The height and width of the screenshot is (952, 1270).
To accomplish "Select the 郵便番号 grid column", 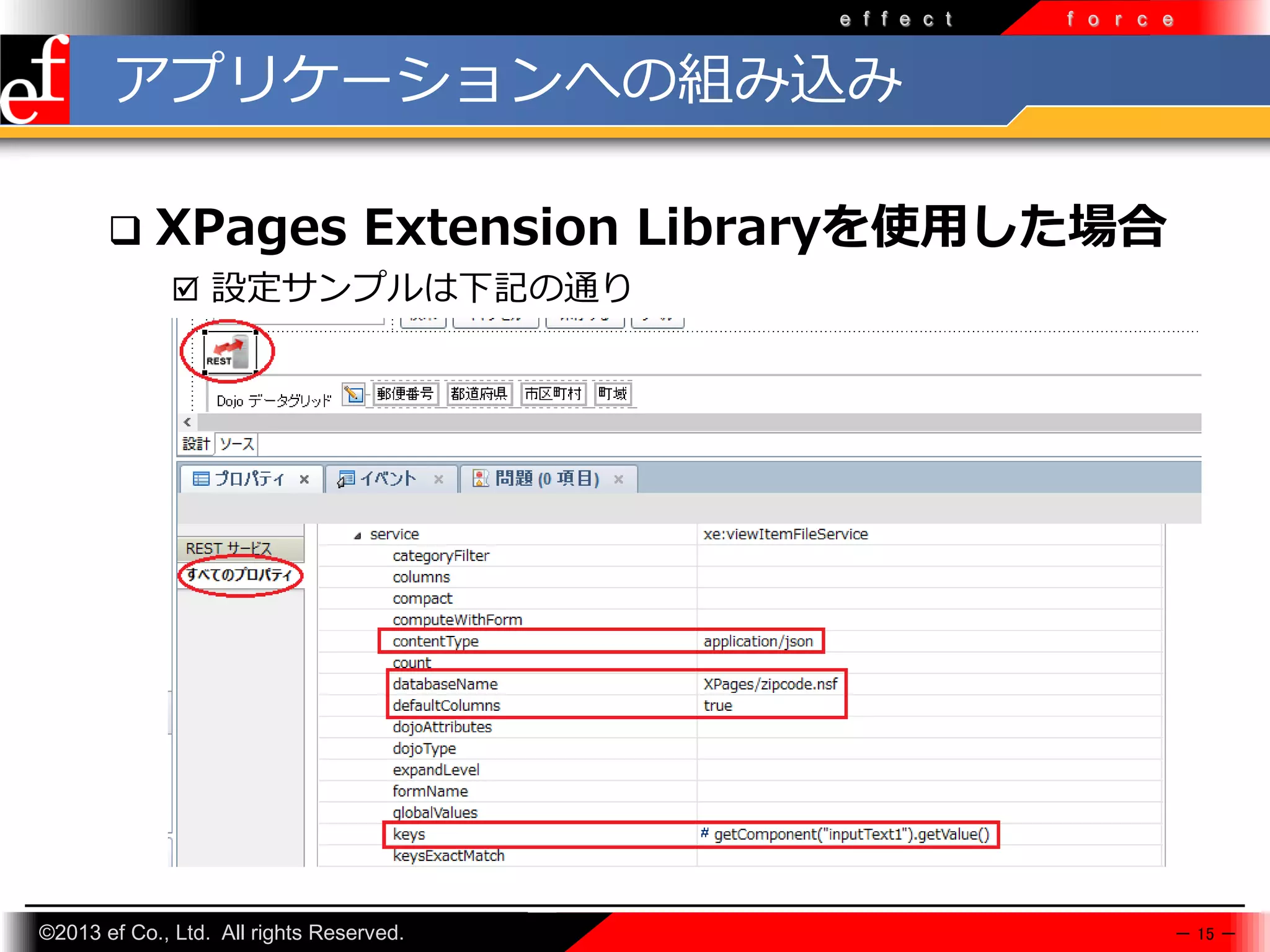I will point(405,394).
